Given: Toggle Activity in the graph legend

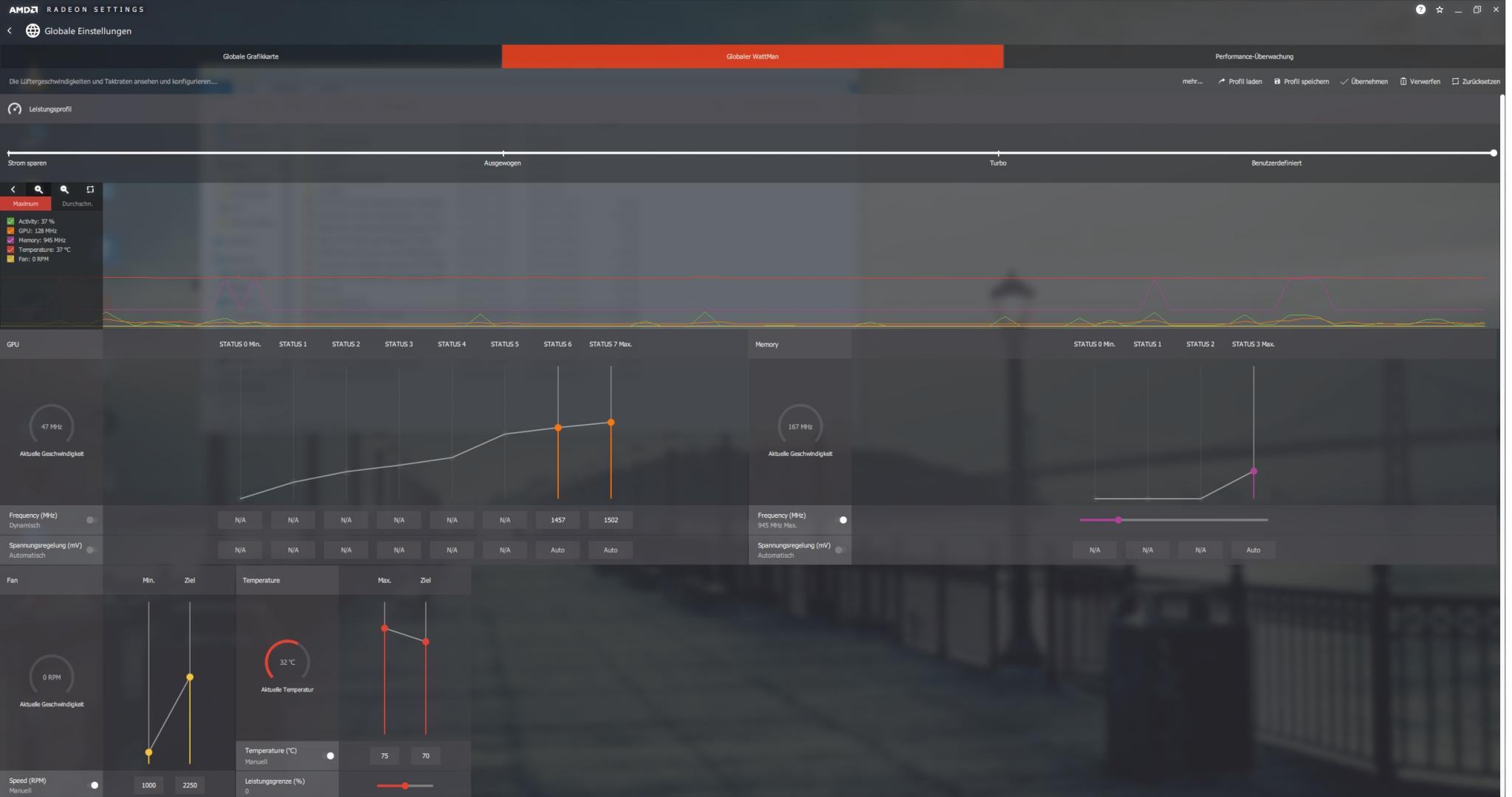Looking at the screenshot, I should click(10, 222).
